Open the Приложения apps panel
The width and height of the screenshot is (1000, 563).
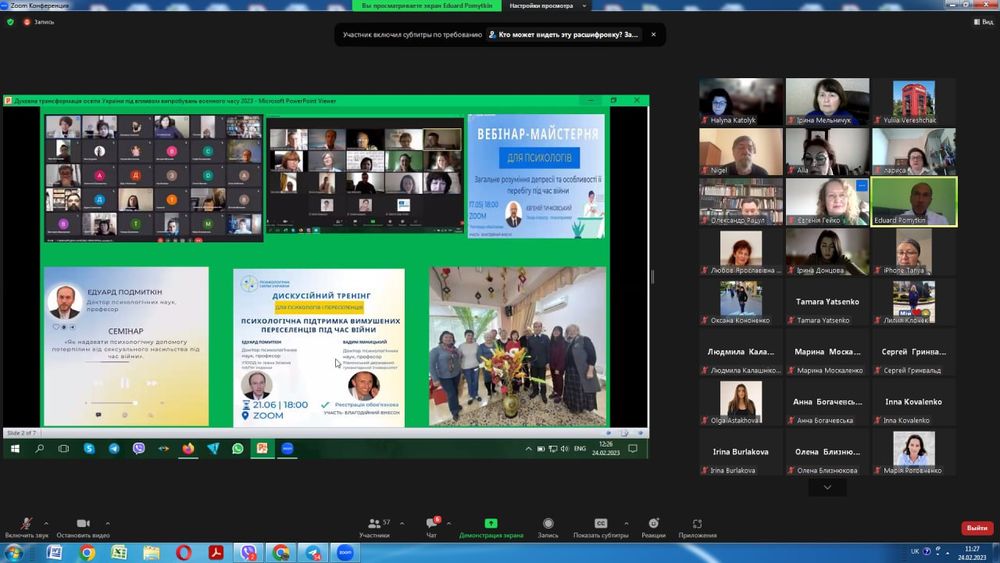pyautogui.click(x=697, y=524)
